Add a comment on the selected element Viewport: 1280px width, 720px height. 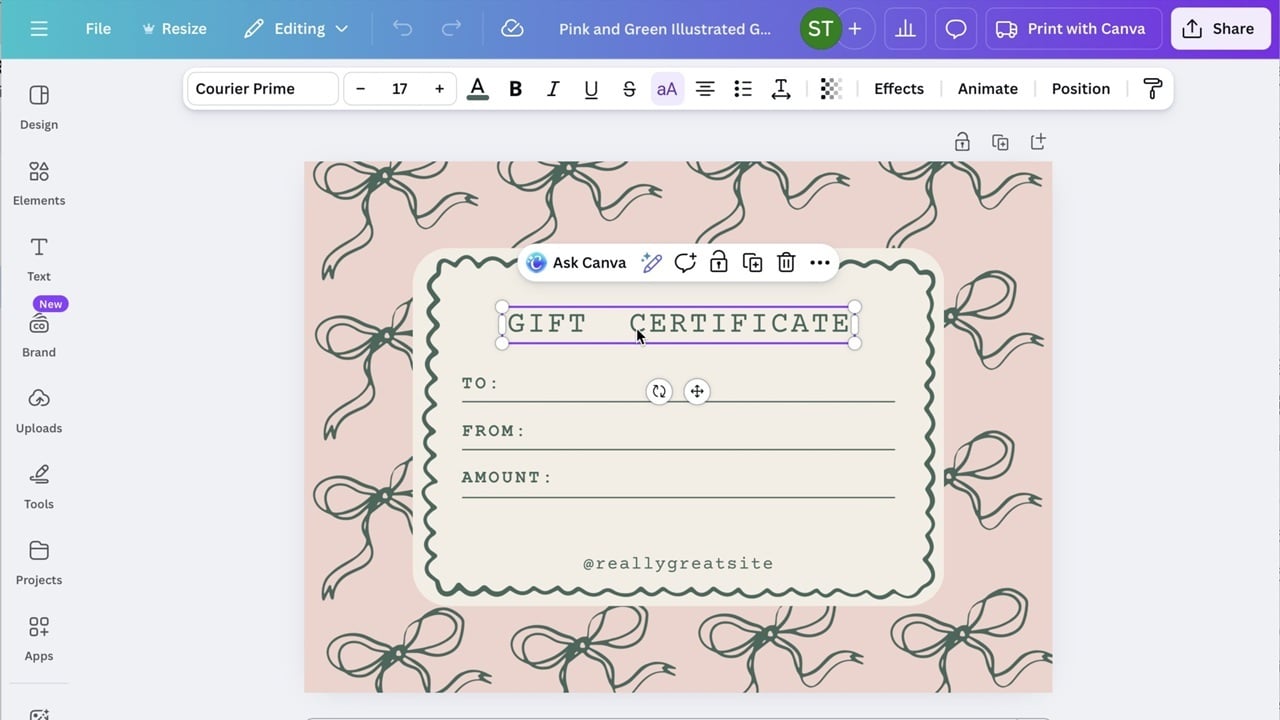tap(685, 263)
